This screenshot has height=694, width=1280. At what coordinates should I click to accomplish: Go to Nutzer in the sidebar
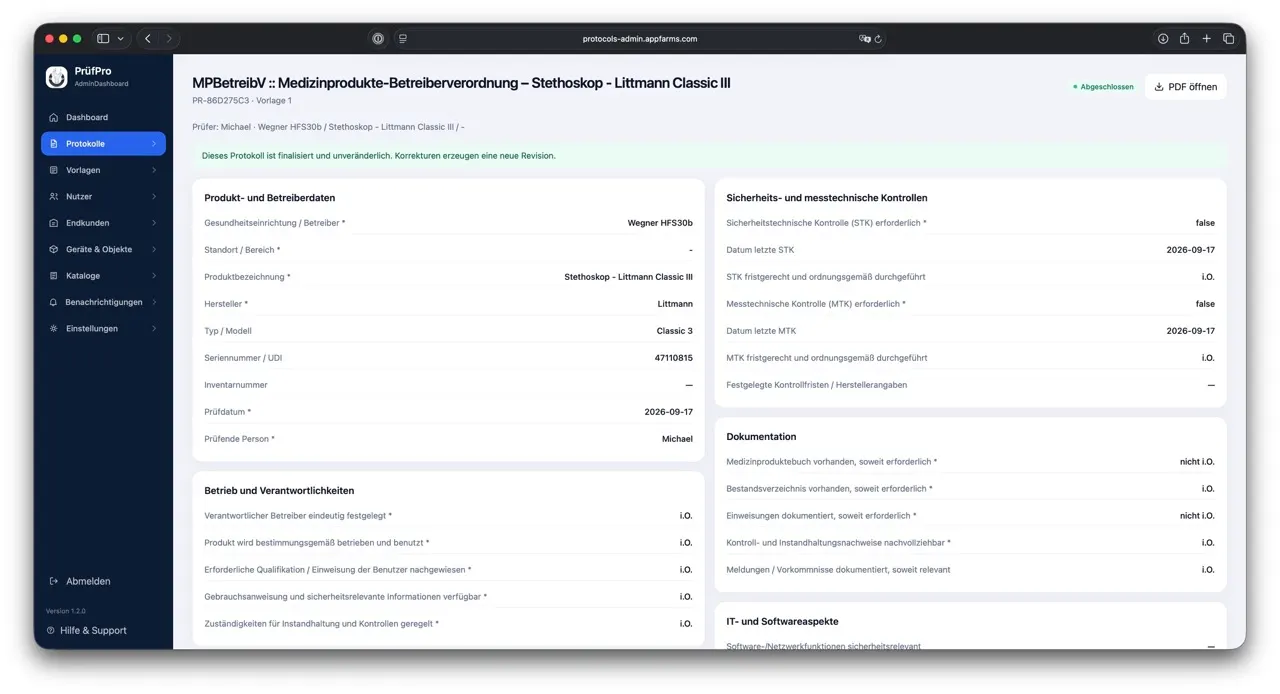[x=103, y=197]
